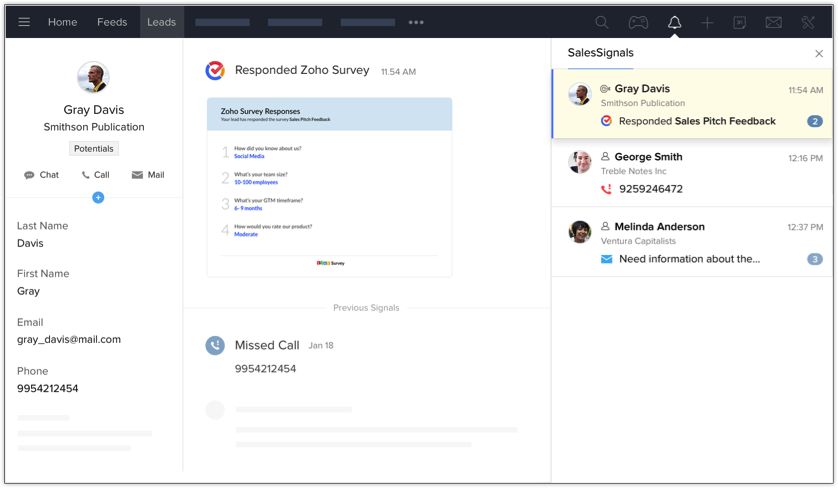The width and height of the screenshot is (838, 488).
Task: Open the calendar icon in top bar
Action: pyautogui.click(x=739, y=22)
